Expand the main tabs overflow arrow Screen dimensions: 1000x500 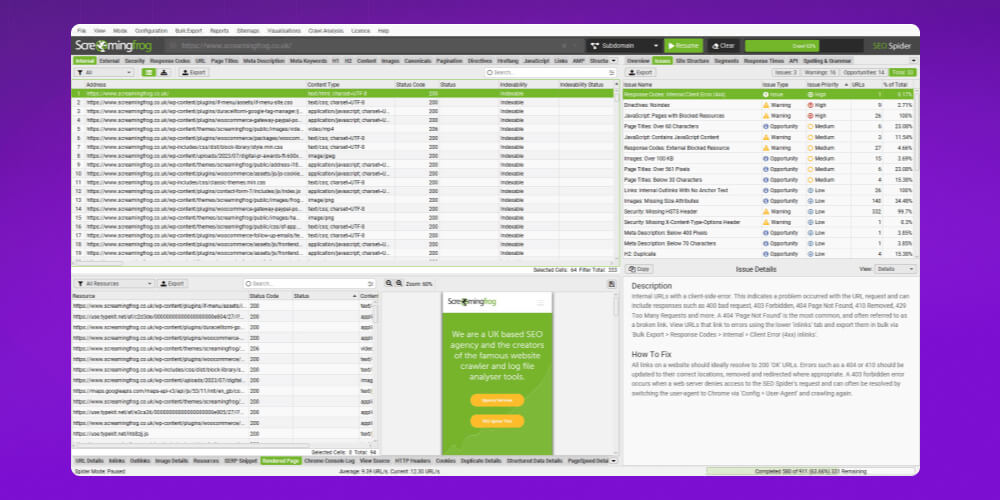point(614,61)
